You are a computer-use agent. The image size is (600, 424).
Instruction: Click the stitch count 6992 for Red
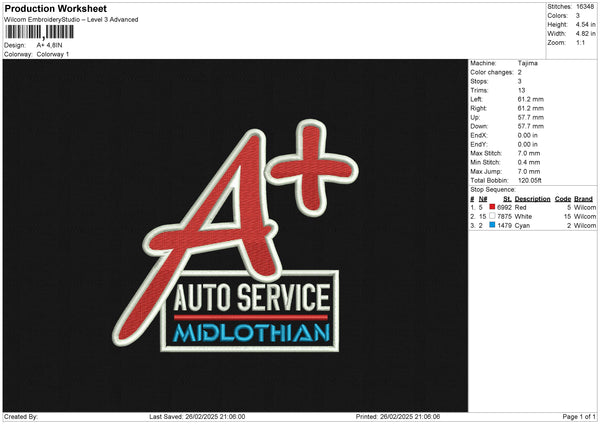(x=504, y=207)
